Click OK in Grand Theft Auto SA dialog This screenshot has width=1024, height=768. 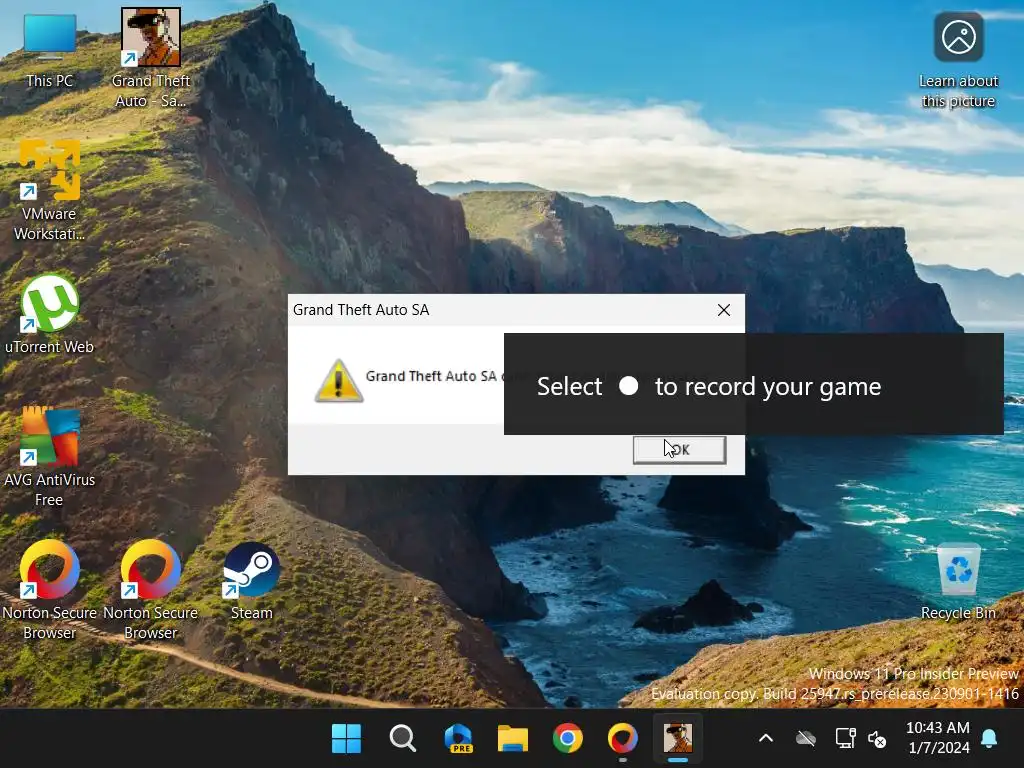tap(679, 450)
